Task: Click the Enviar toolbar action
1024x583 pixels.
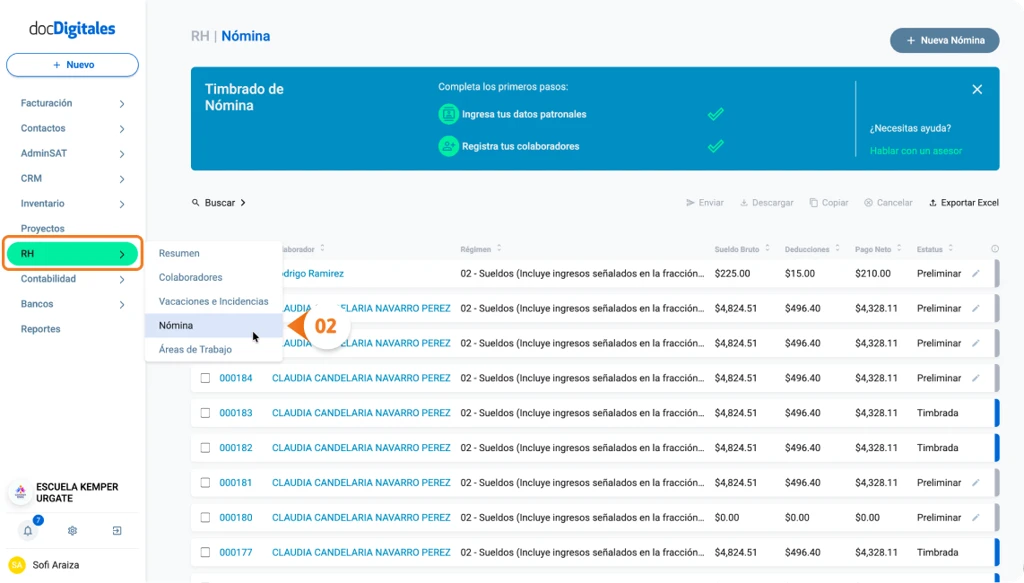Action: point(705,202)
